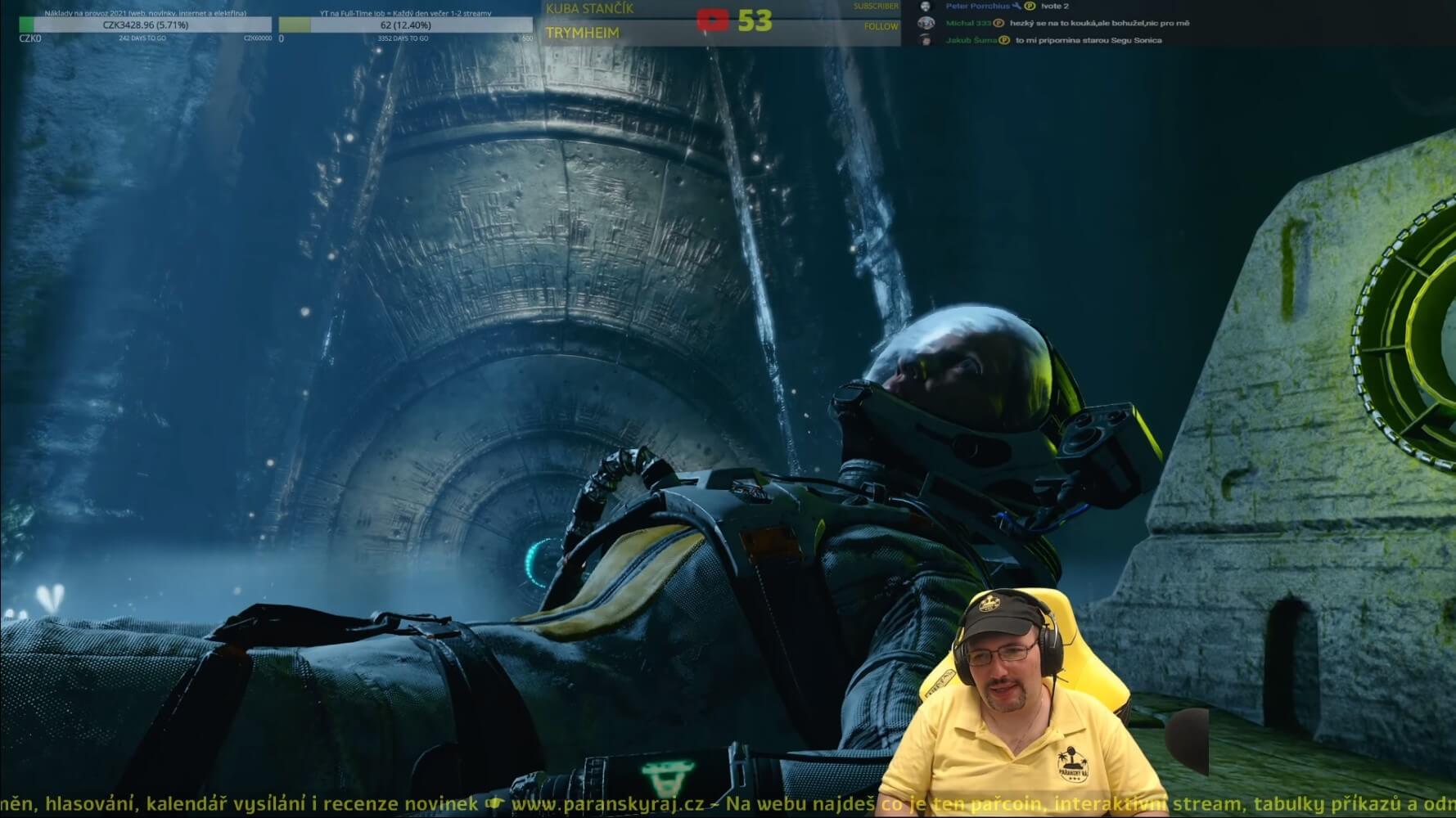
Task: Click the Peter Porrchius username in chat
Action: point(977,6)
